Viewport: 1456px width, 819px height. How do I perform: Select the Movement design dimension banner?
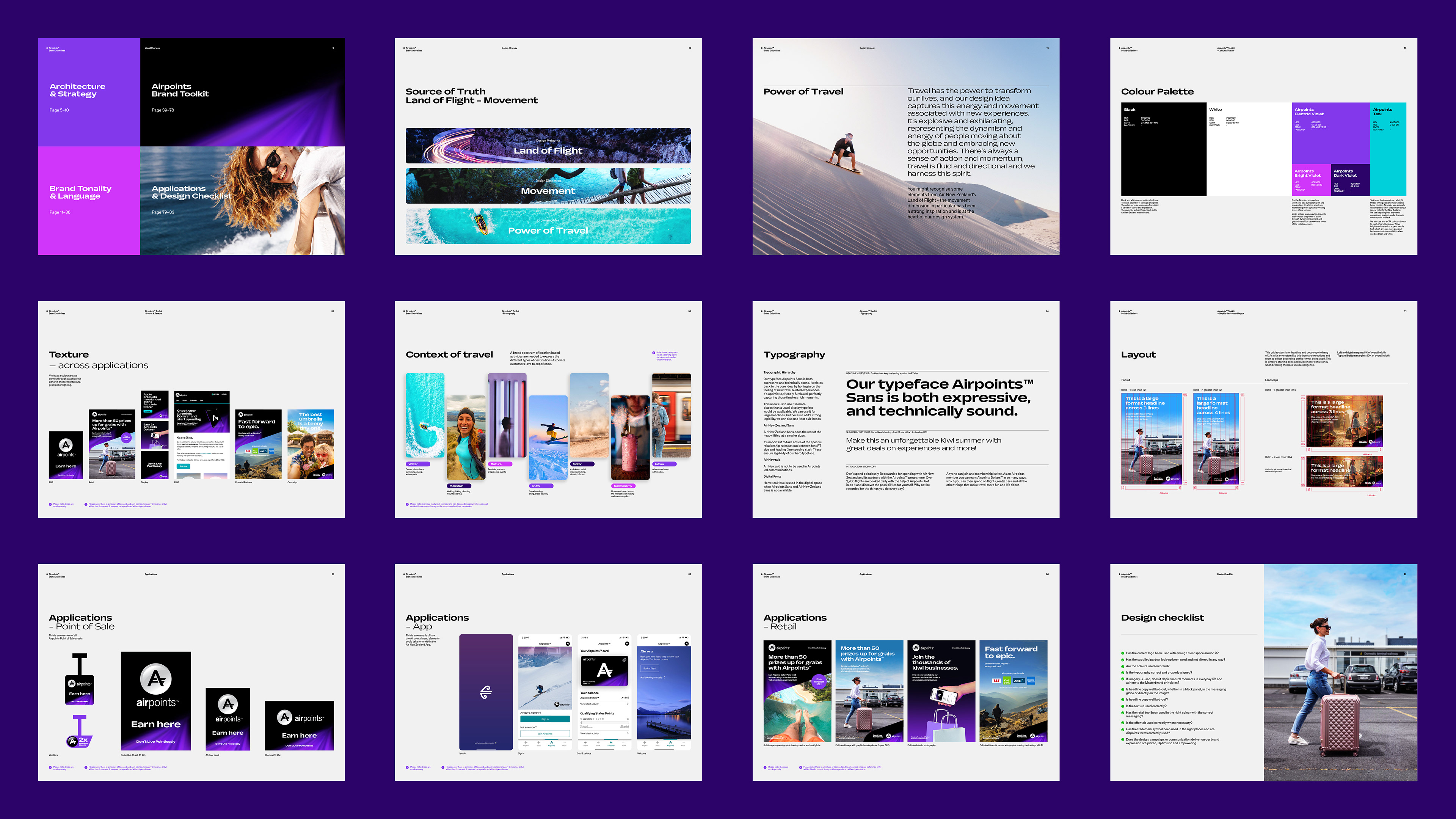[548, 186]
